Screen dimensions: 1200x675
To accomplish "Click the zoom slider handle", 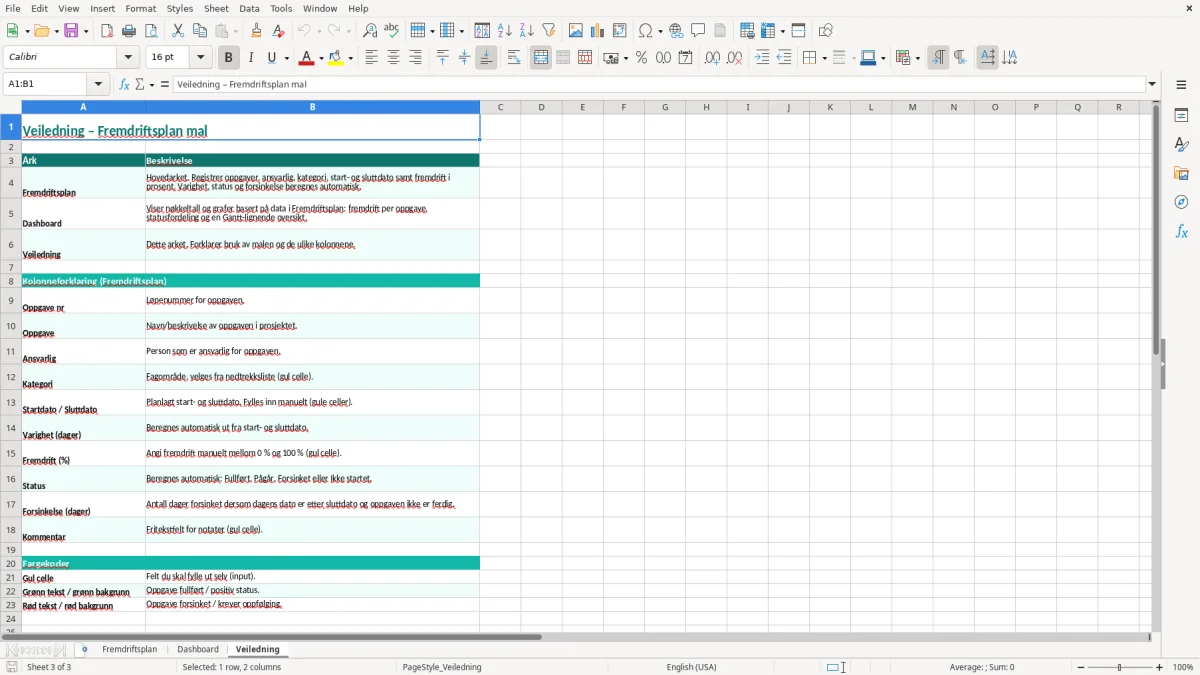I will point(1120,667).
